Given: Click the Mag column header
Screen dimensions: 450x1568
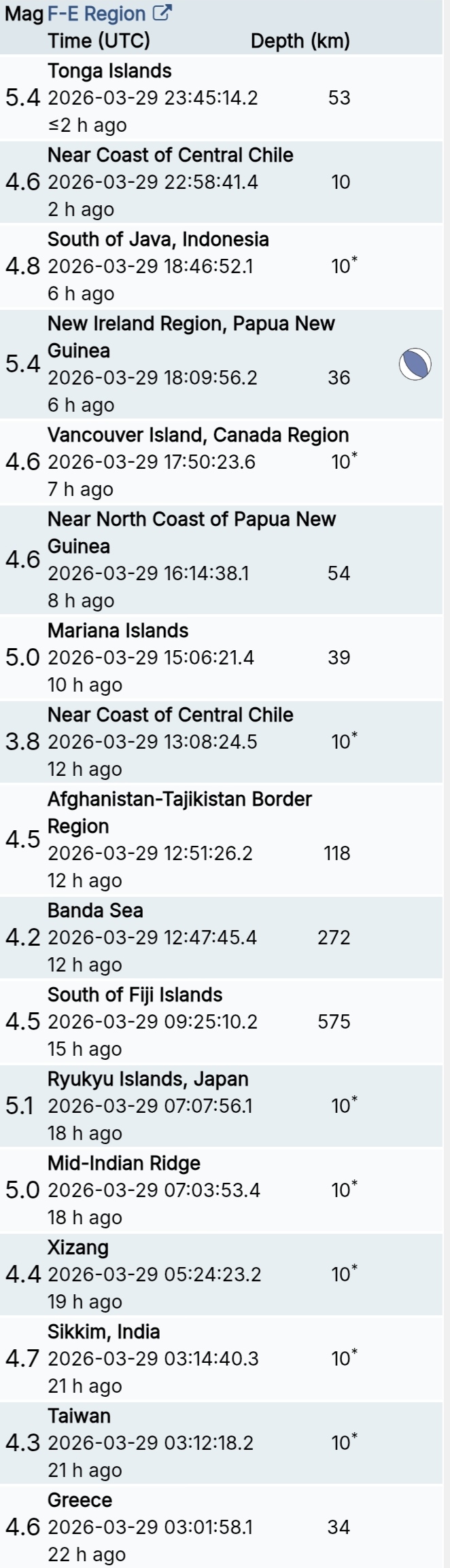Looking at the screenshot, I should coord(23,14).
